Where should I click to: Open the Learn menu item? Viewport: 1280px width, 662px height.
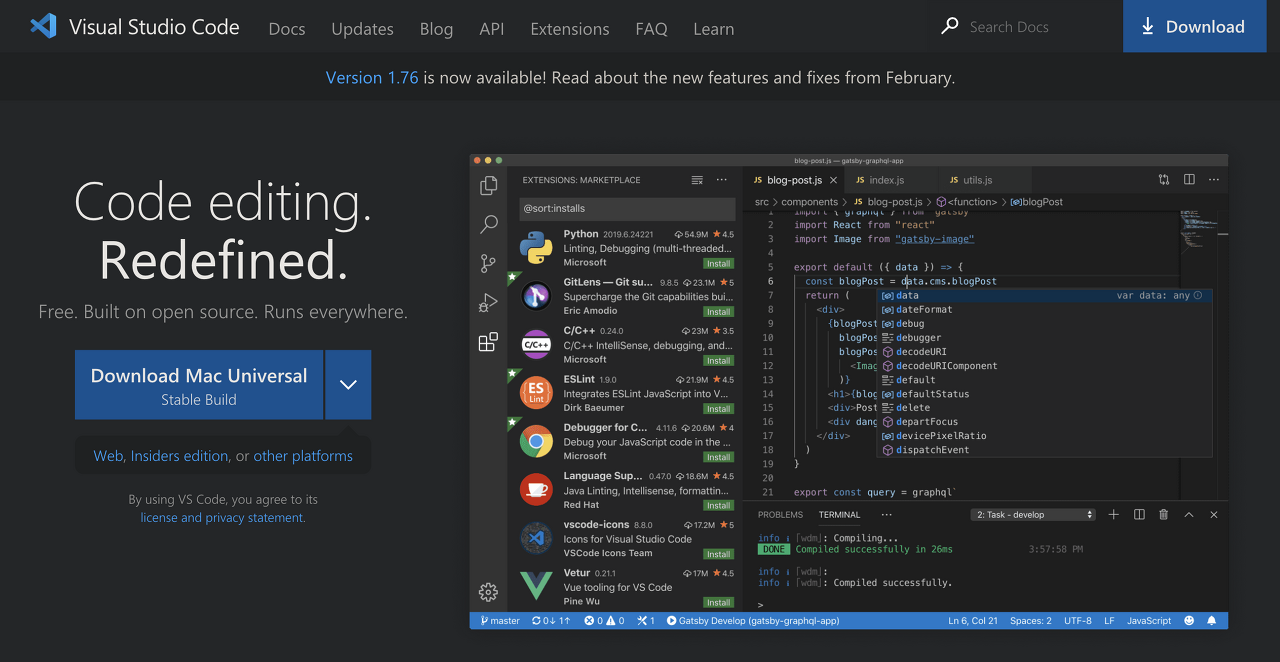(714, 29)
